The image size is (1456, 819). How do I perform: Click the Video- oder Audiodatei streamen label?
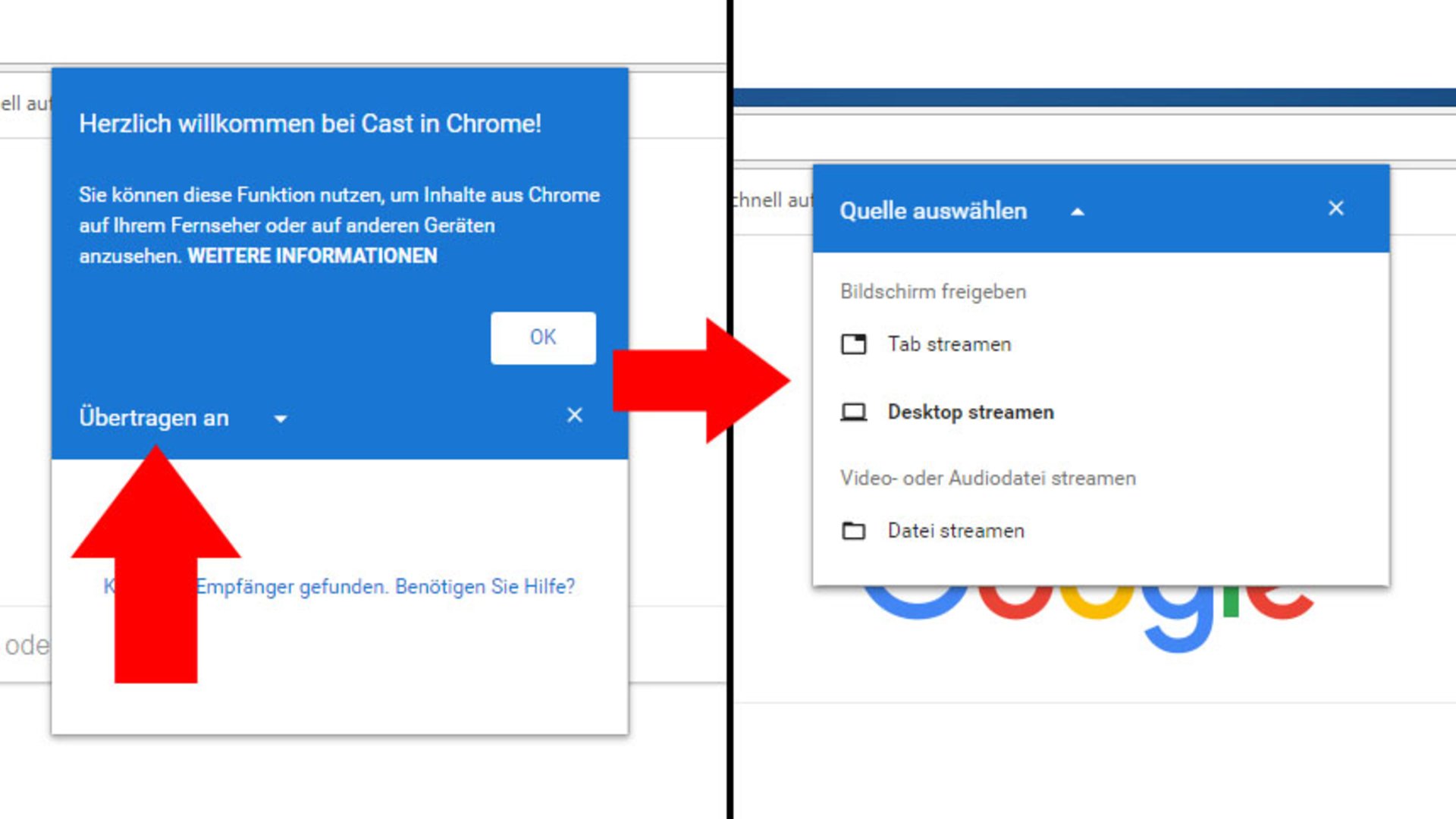(x=988, y=479)
